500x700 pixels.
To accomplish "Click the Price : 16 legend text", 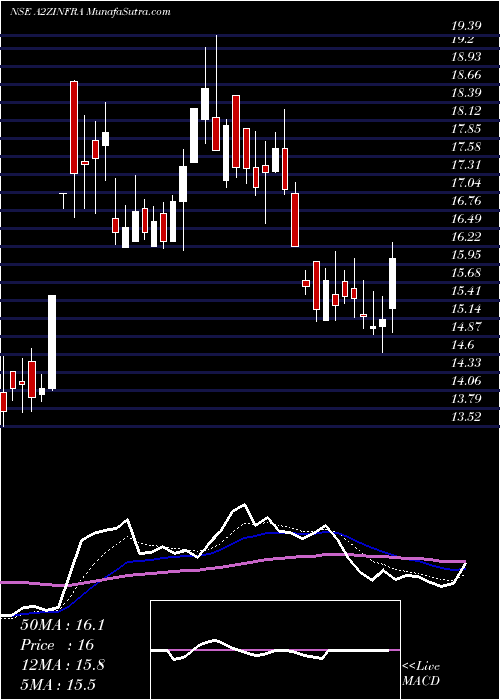I will pos(57,645).
